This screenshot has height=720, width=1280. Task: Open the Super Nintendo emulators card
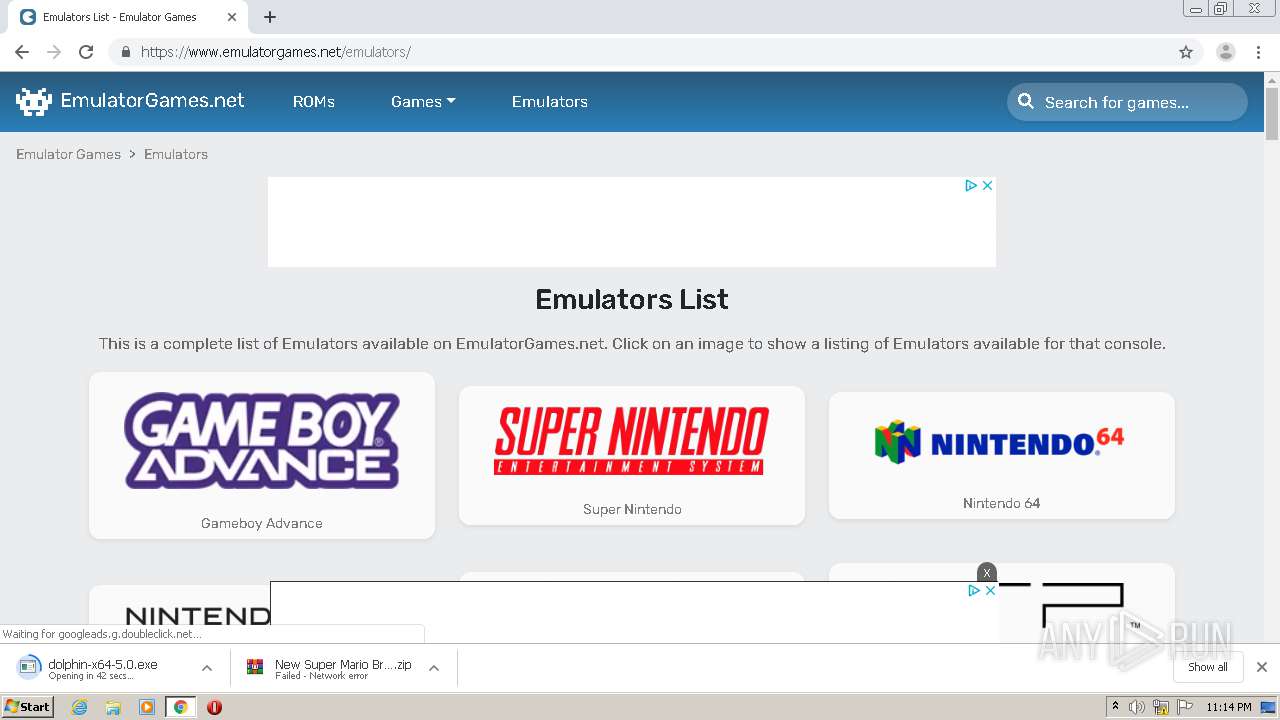[632, 456]
